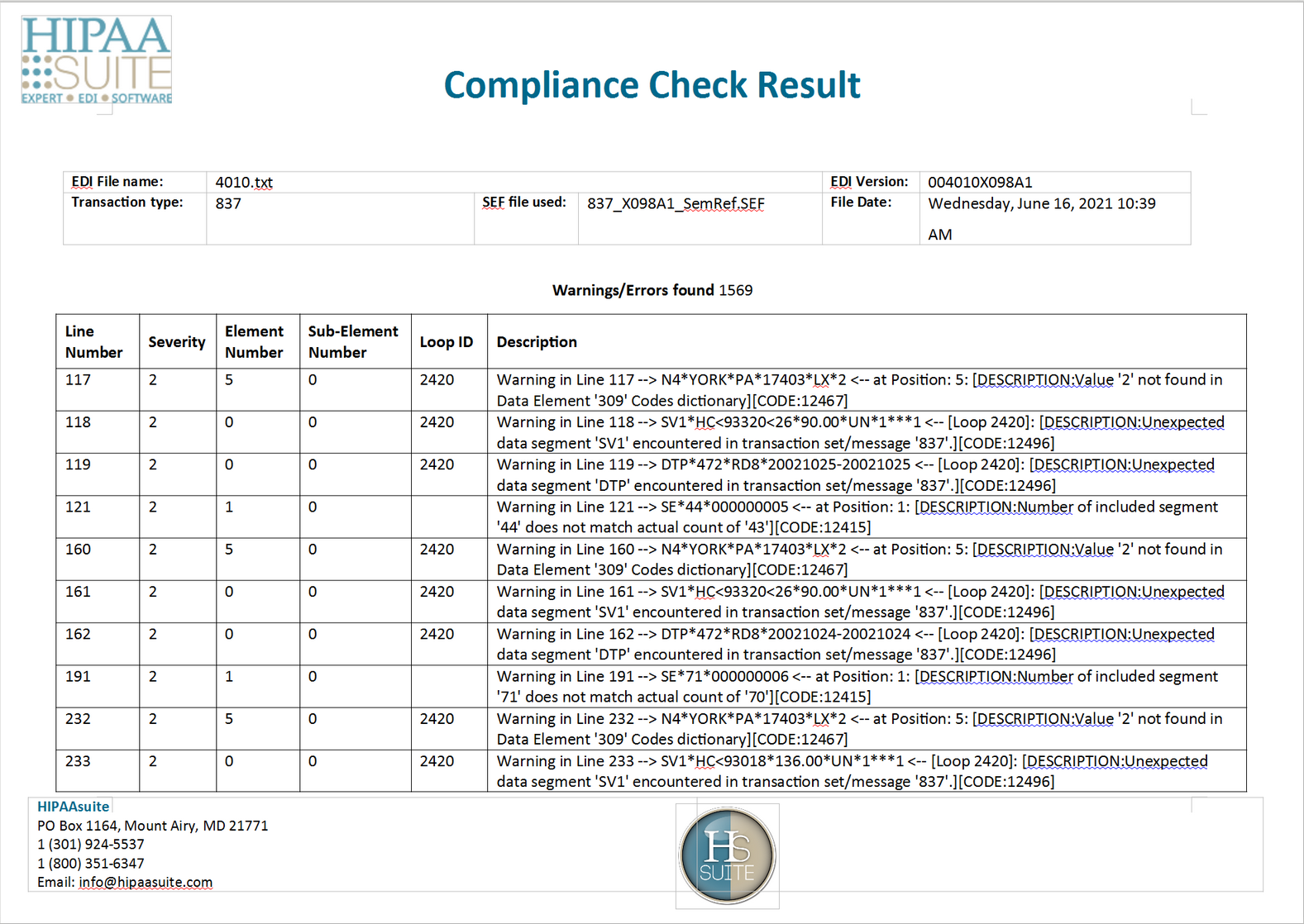Click the Description column header
The image size is (1304, 924).
pyautogui.click(x=537, y=341)
